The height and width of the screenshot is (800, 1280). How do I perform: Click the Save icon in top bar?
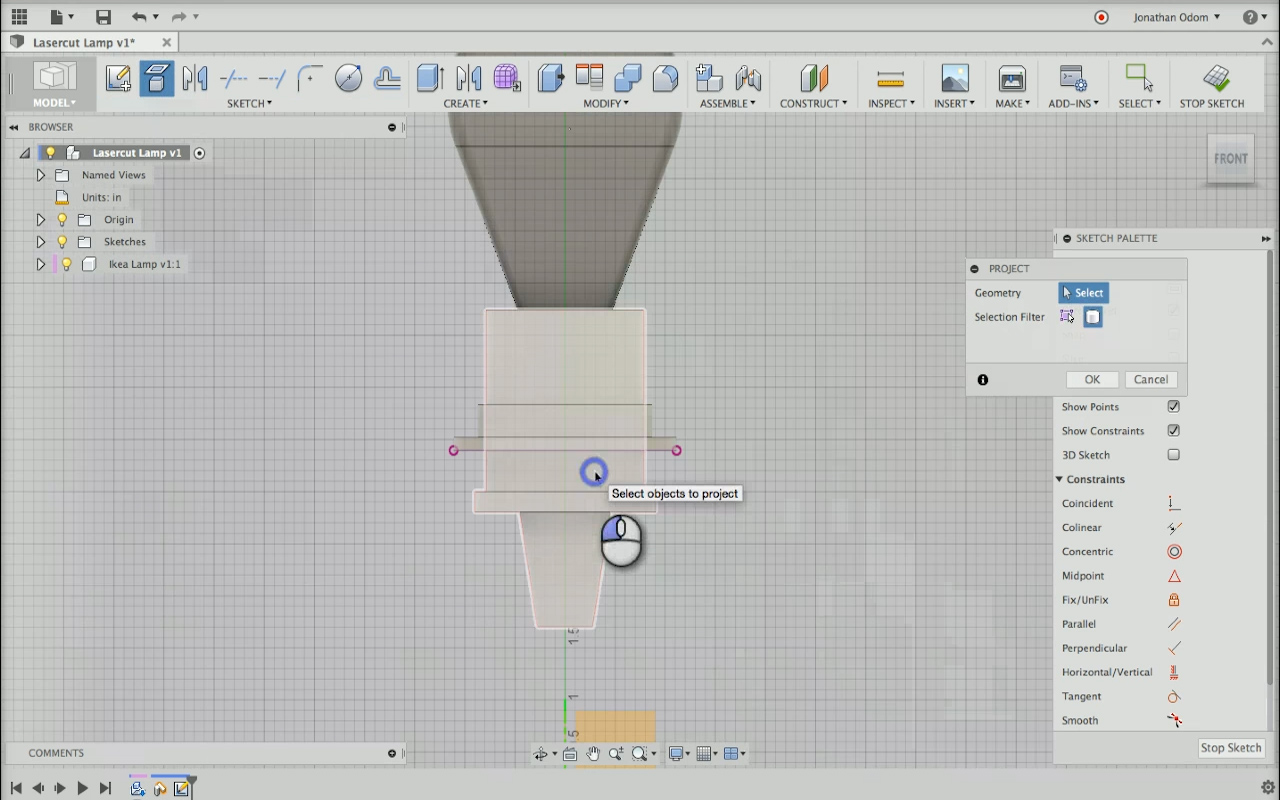pyautogui.click(x=103, y=17)
